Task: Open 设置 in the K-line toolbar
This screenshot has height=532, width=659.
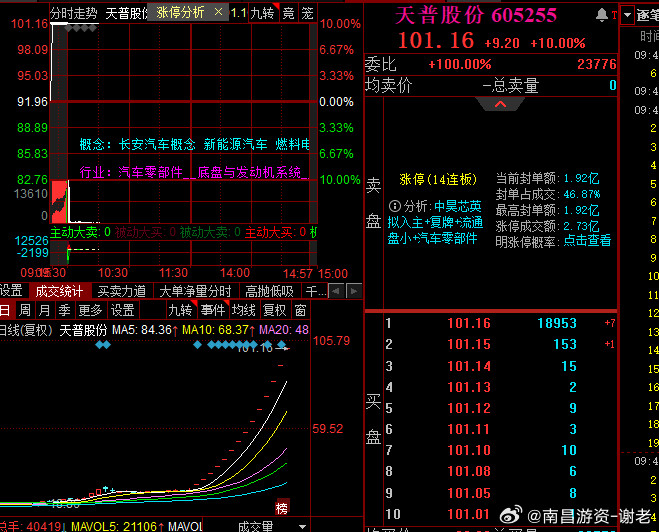Action: (x=123, y=310)
